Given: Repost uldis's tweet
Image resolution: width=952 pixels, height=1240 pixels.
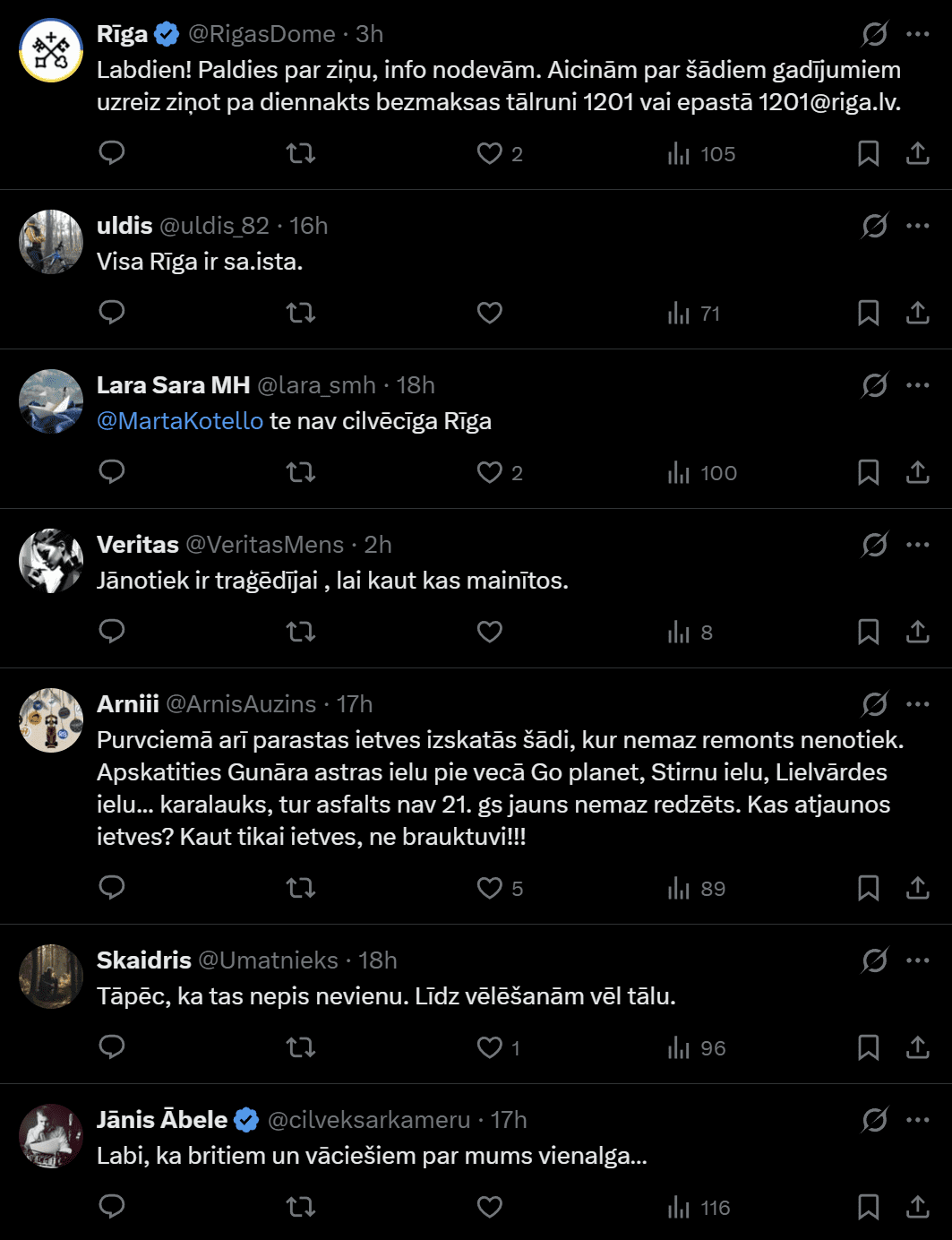Looking at the screenshot, I should point(301,313).
